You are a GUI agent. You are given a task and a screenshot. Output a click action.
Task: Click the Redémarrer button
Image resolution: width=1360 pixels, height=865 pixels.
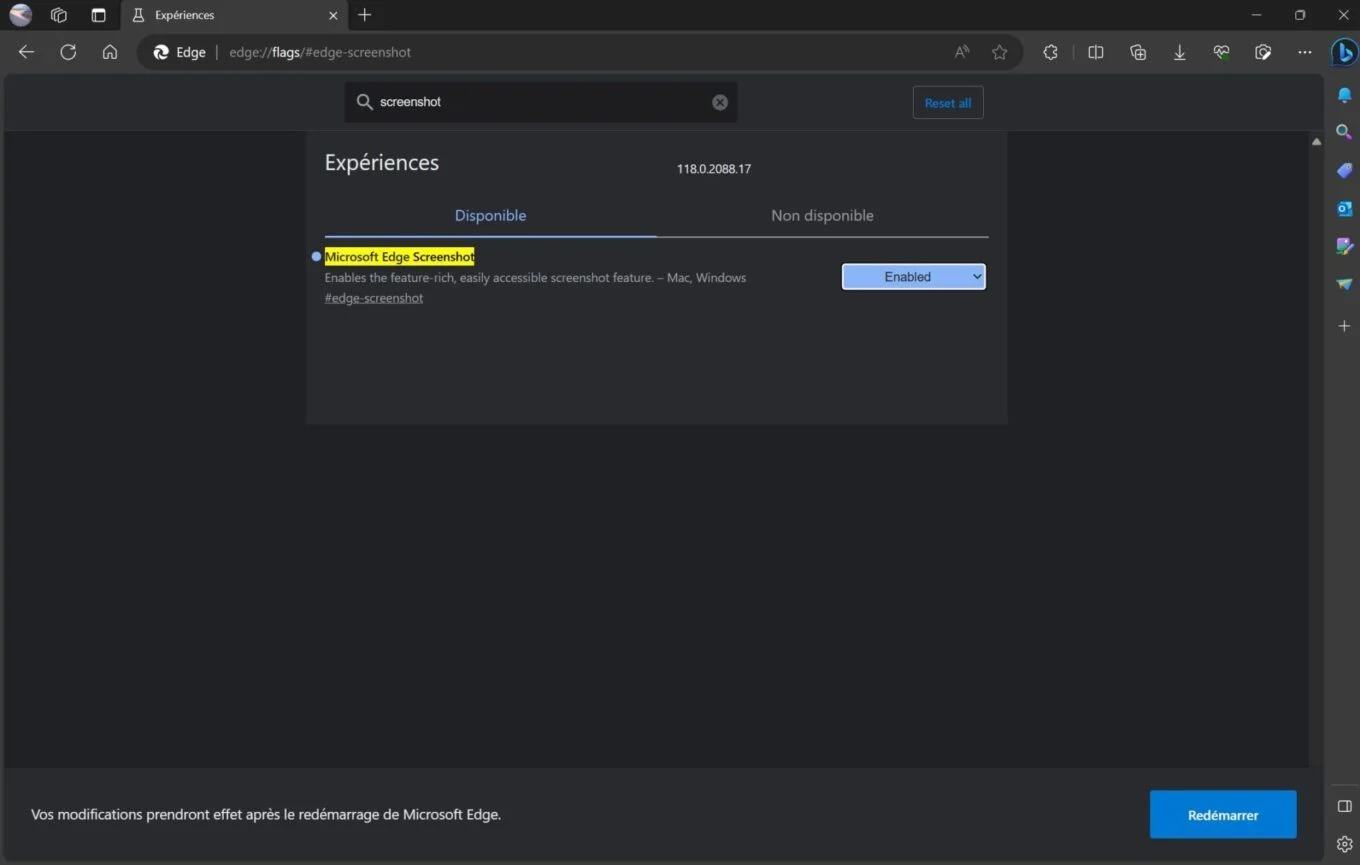(1223, 815)
